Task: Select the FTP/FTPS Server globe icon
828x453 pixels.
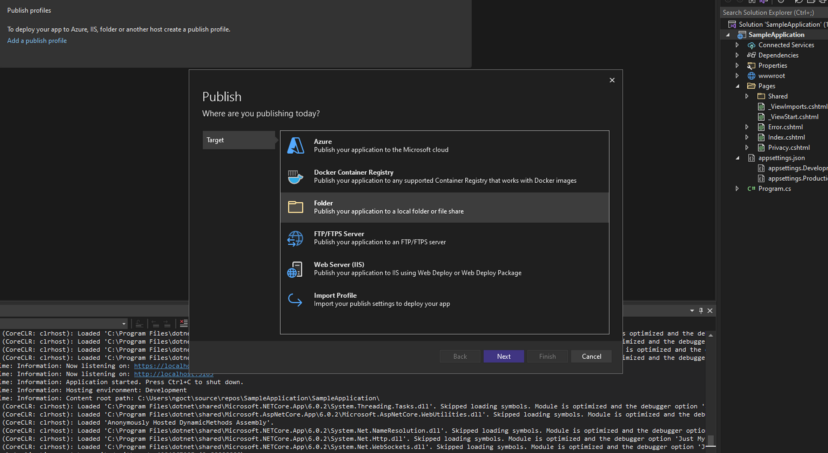Action: pos(295,238)
